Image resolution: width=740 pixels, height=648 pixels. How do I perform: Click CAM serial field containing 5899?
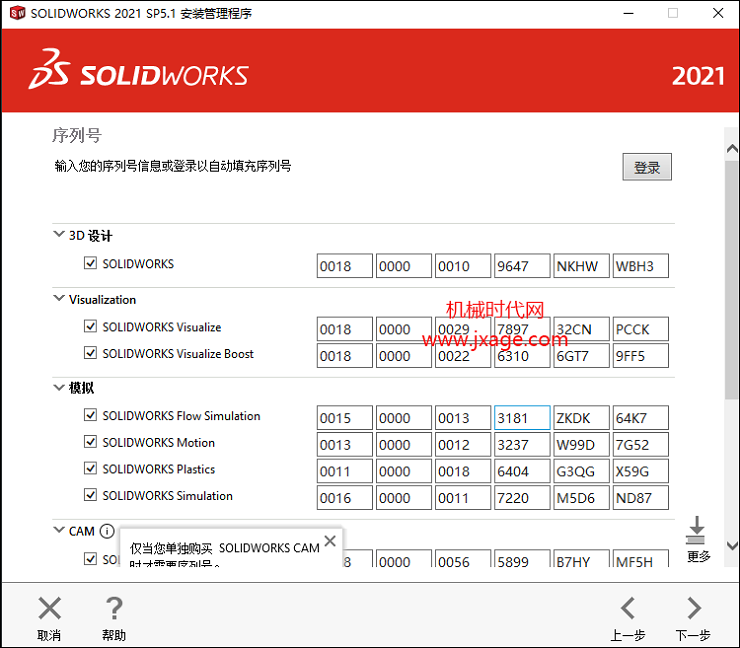point(522,558)
